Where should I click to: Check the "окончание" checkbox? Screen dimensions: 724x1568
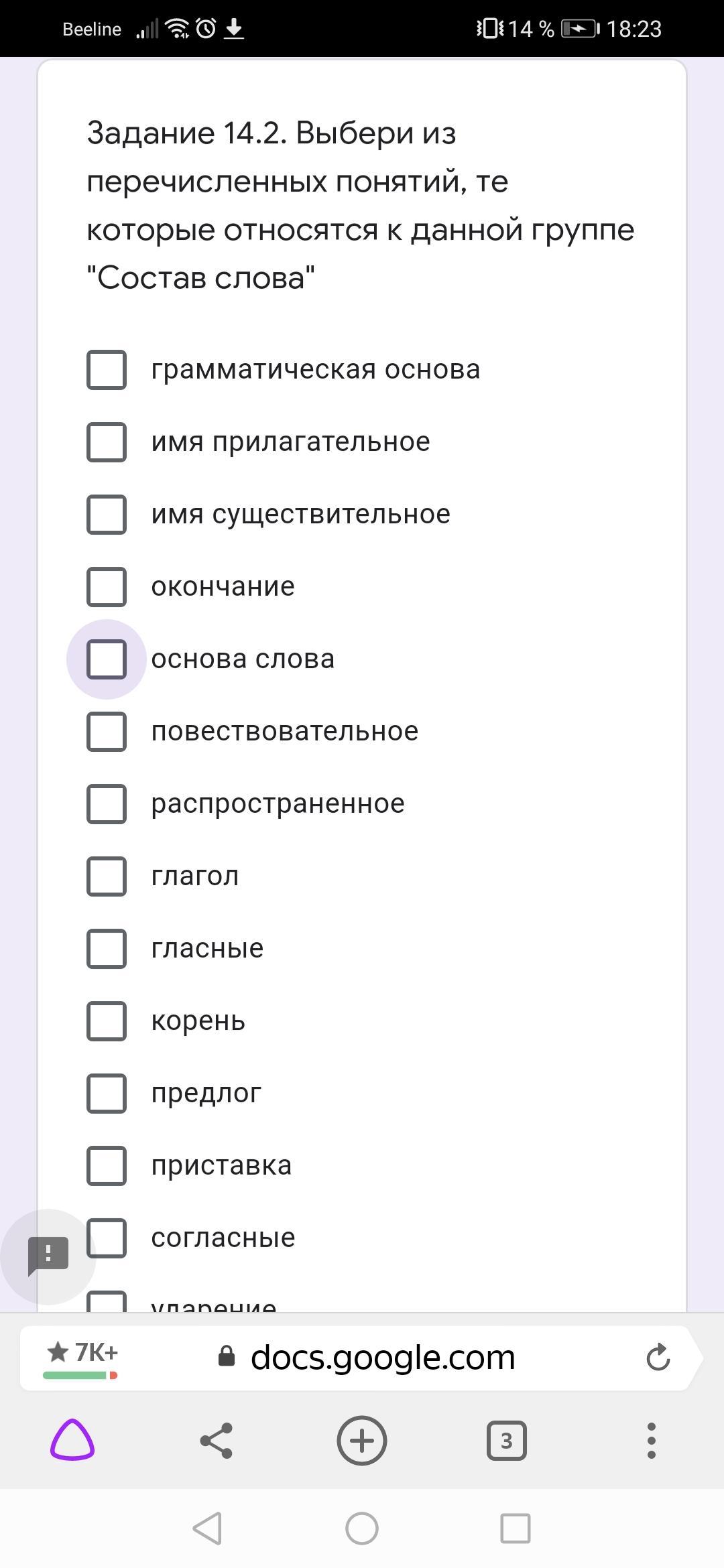coord(107,587)
